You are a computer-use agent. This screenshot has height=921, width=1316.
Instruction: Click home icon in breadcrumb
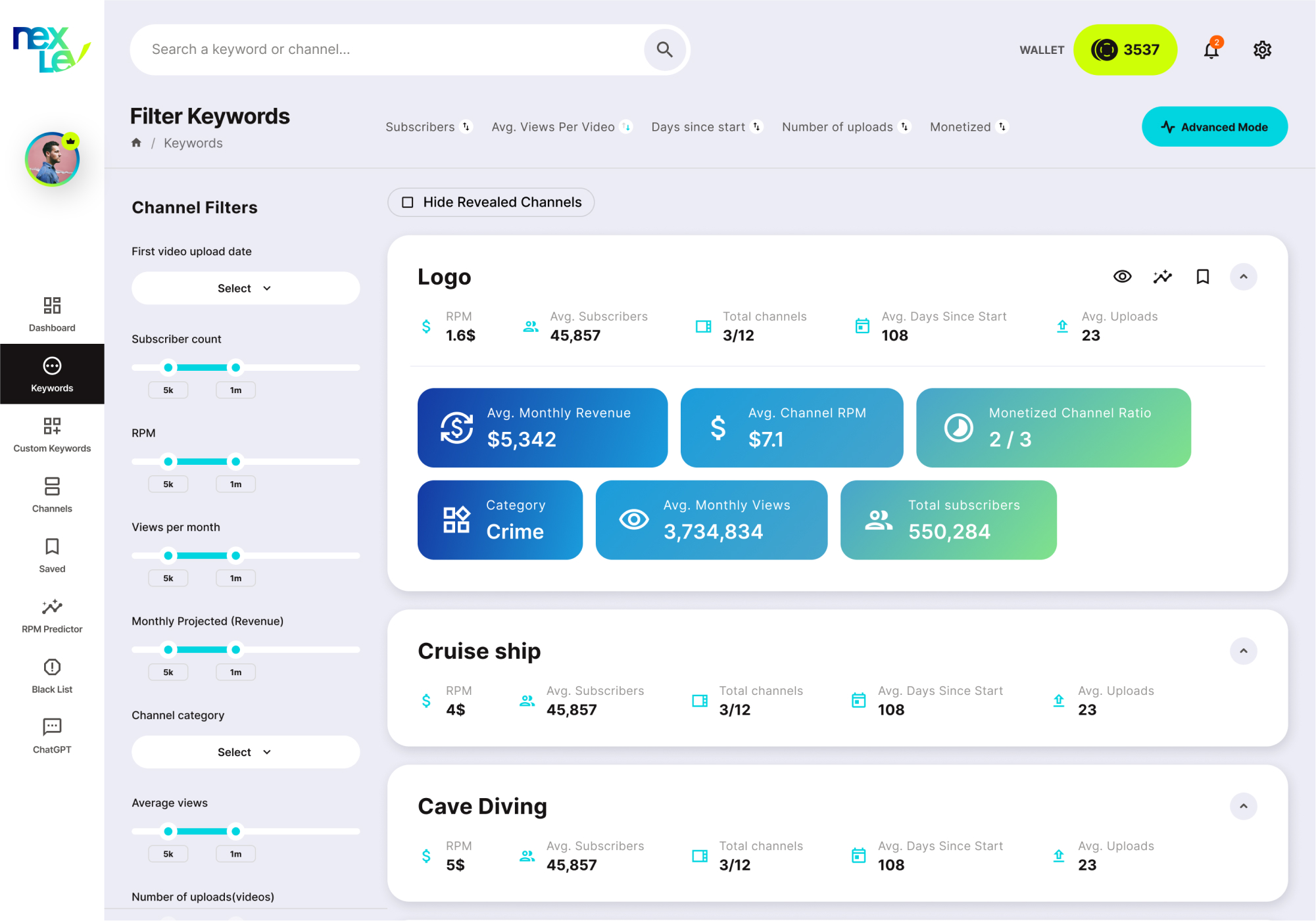[x=136, y=143]
